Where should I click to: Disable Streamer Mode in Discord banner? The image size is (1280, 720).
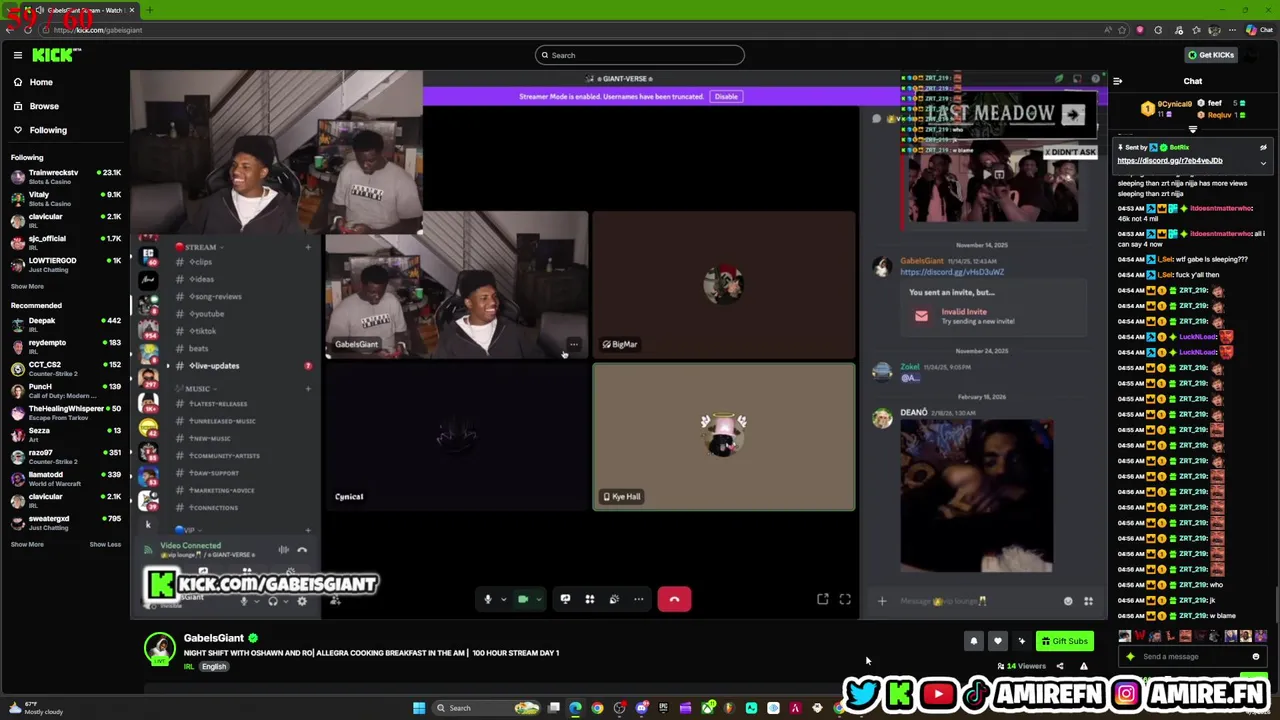(x=726, y=97)
